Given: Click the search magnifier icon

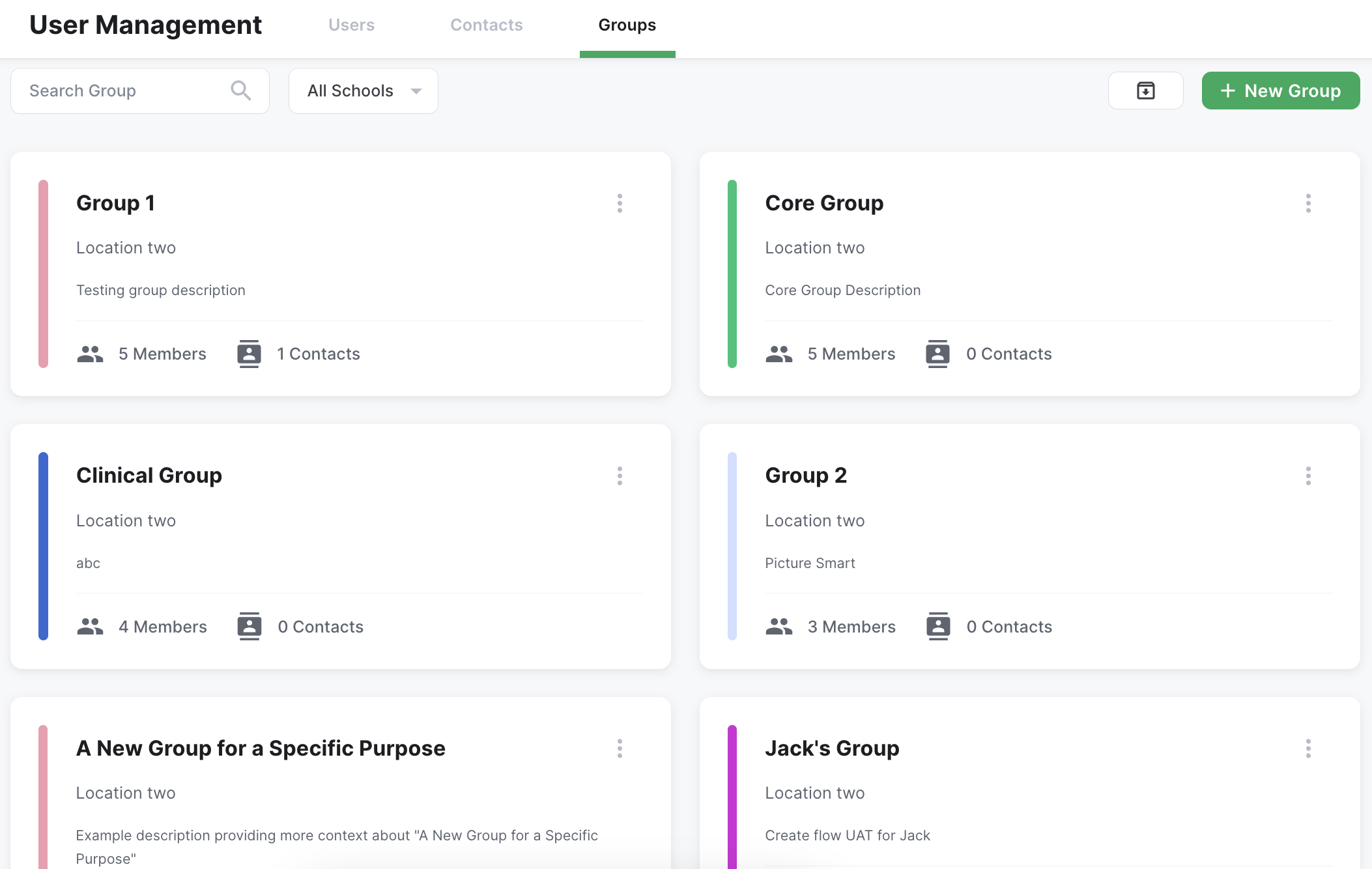Looking at the screenshot, I should click(x=241, y=91).
